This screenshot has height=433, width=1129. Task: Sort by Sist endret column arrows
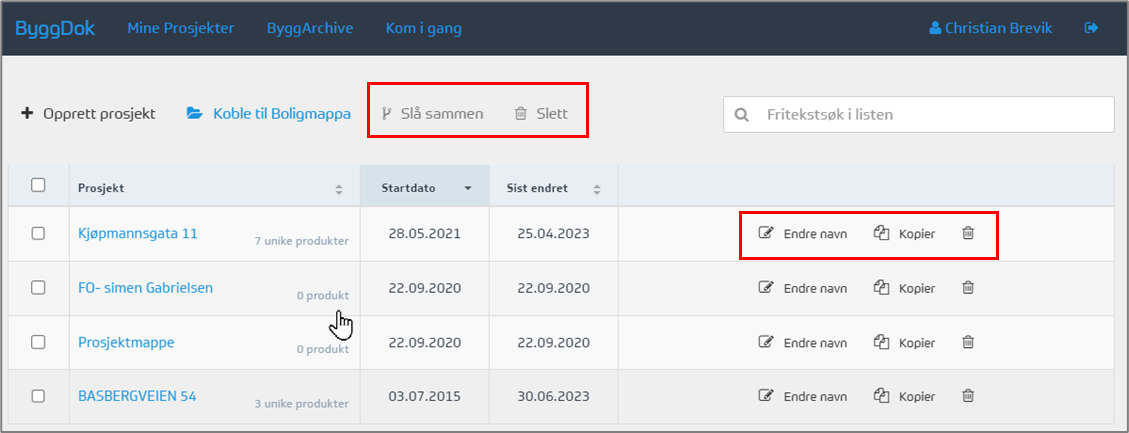click(x=597, y=189)
